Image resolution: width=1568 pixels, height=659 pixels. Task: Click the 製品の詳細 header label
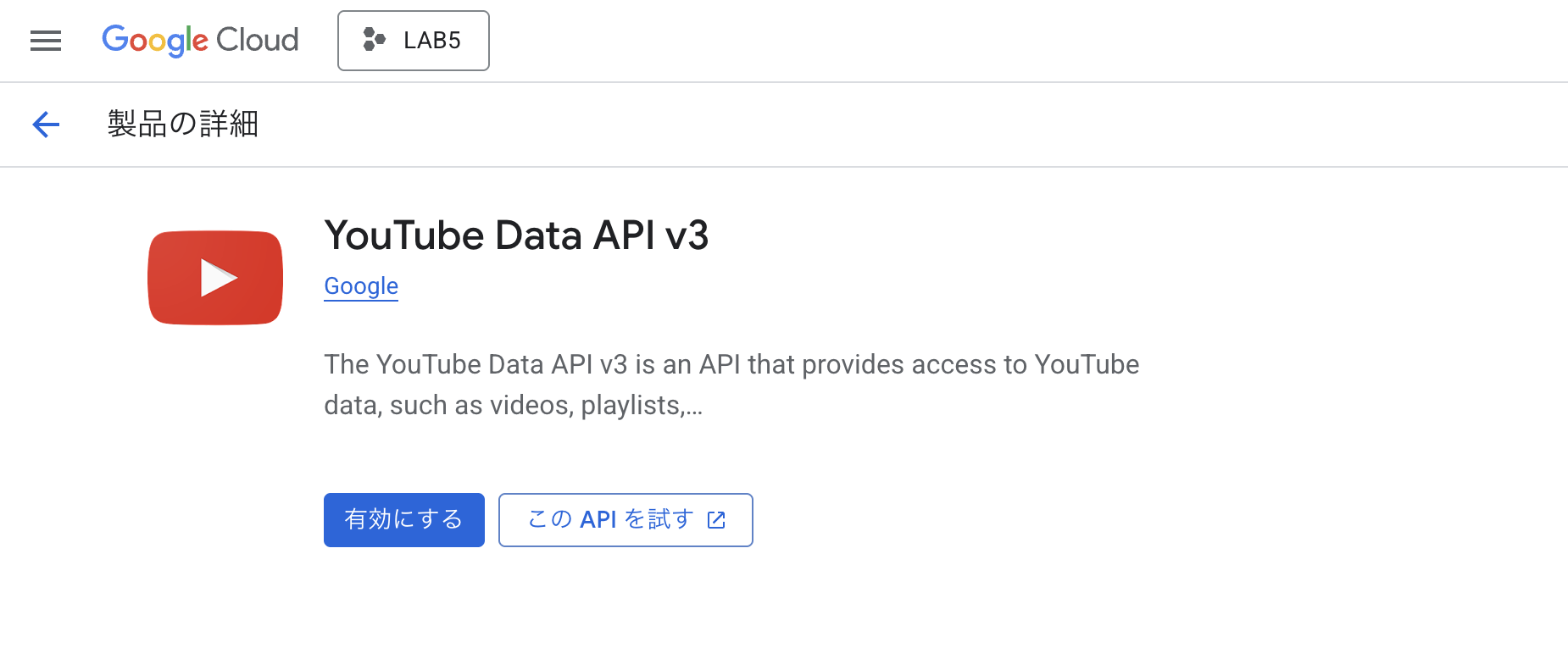point(181,124)
